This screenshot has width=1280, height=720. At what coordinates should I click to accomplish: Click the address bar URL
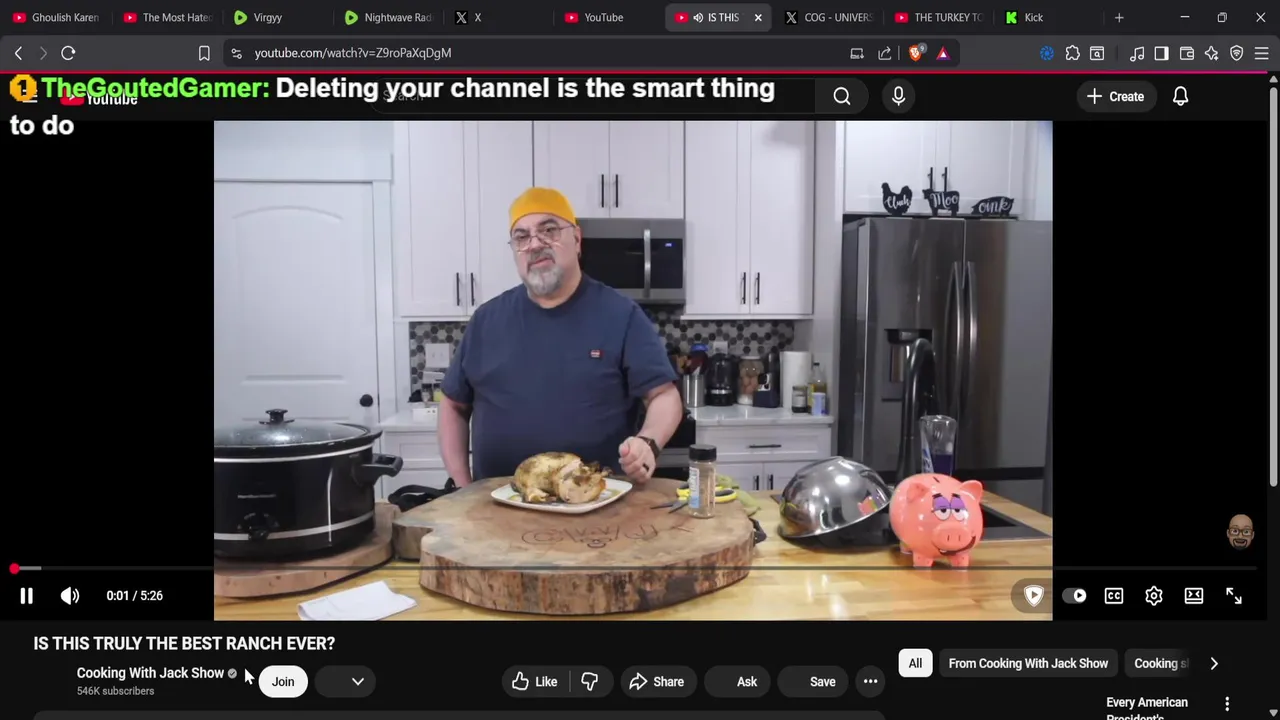pyautogui.click(x=352, y=53)
